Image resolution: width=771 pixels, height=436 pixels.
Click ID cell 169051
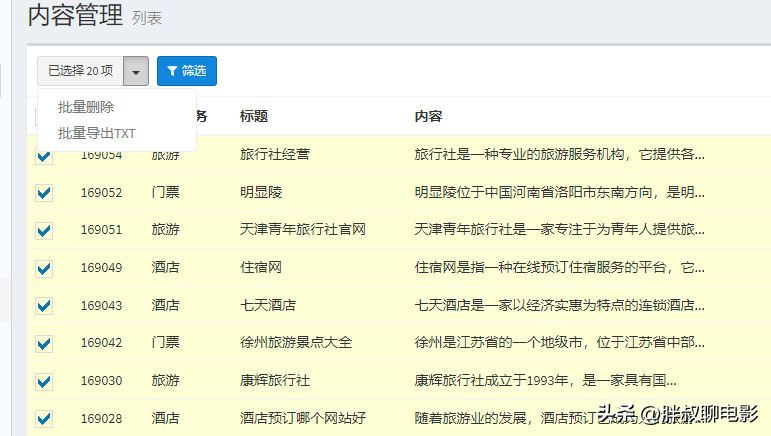click(101, 230)
